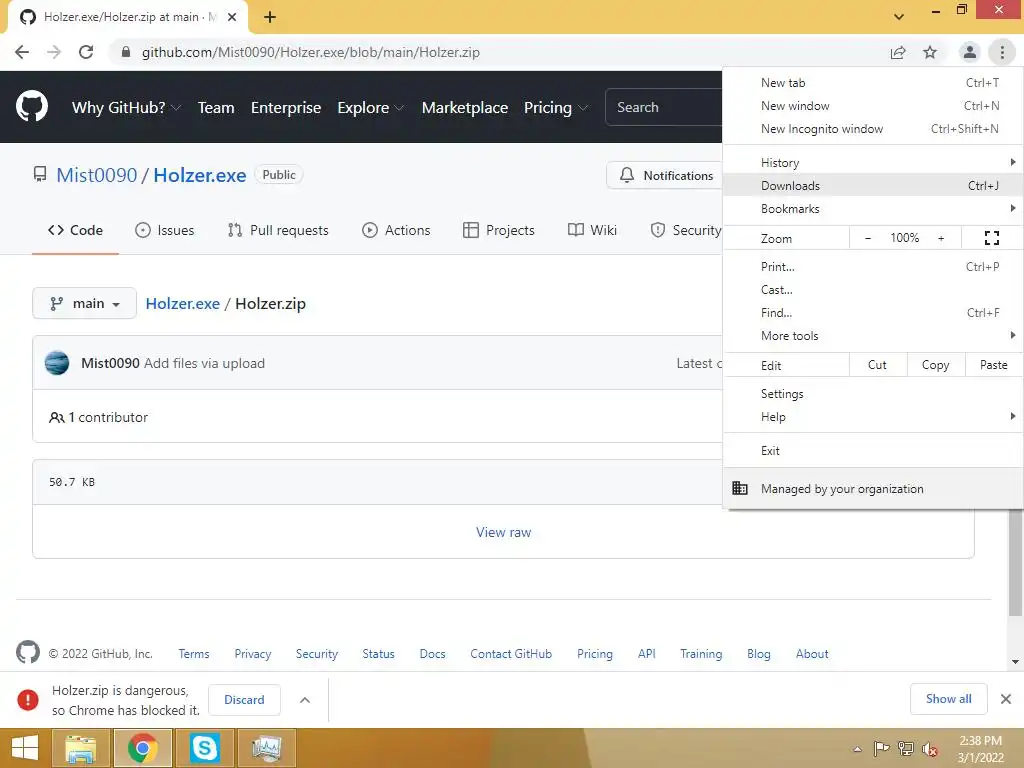Open the Chrome profile avatar icon
Viewport: 1024px width, 768px height.
(x=970, y=52)
